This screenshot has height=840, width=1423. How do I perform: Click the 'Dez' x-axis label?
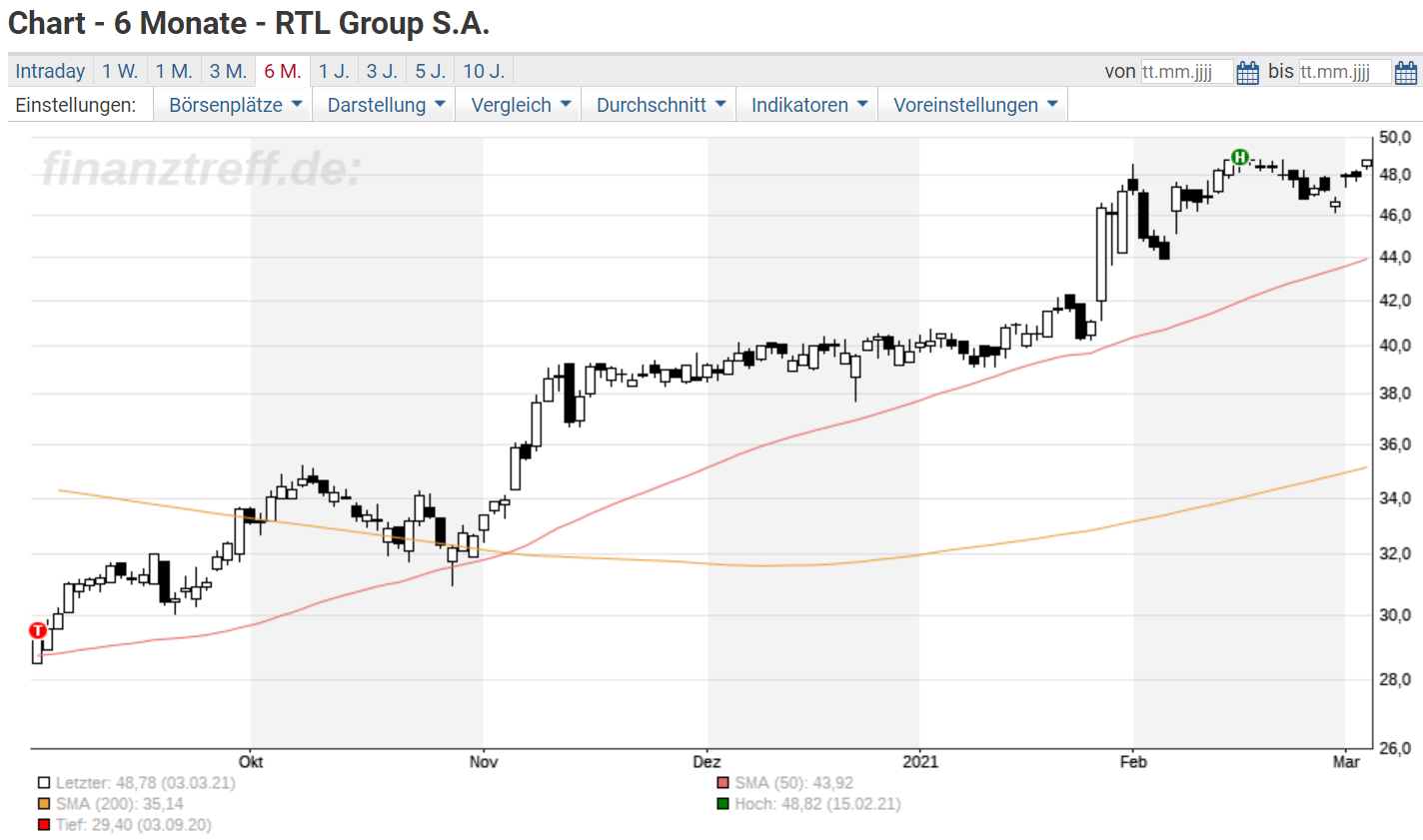click(707, 762)
